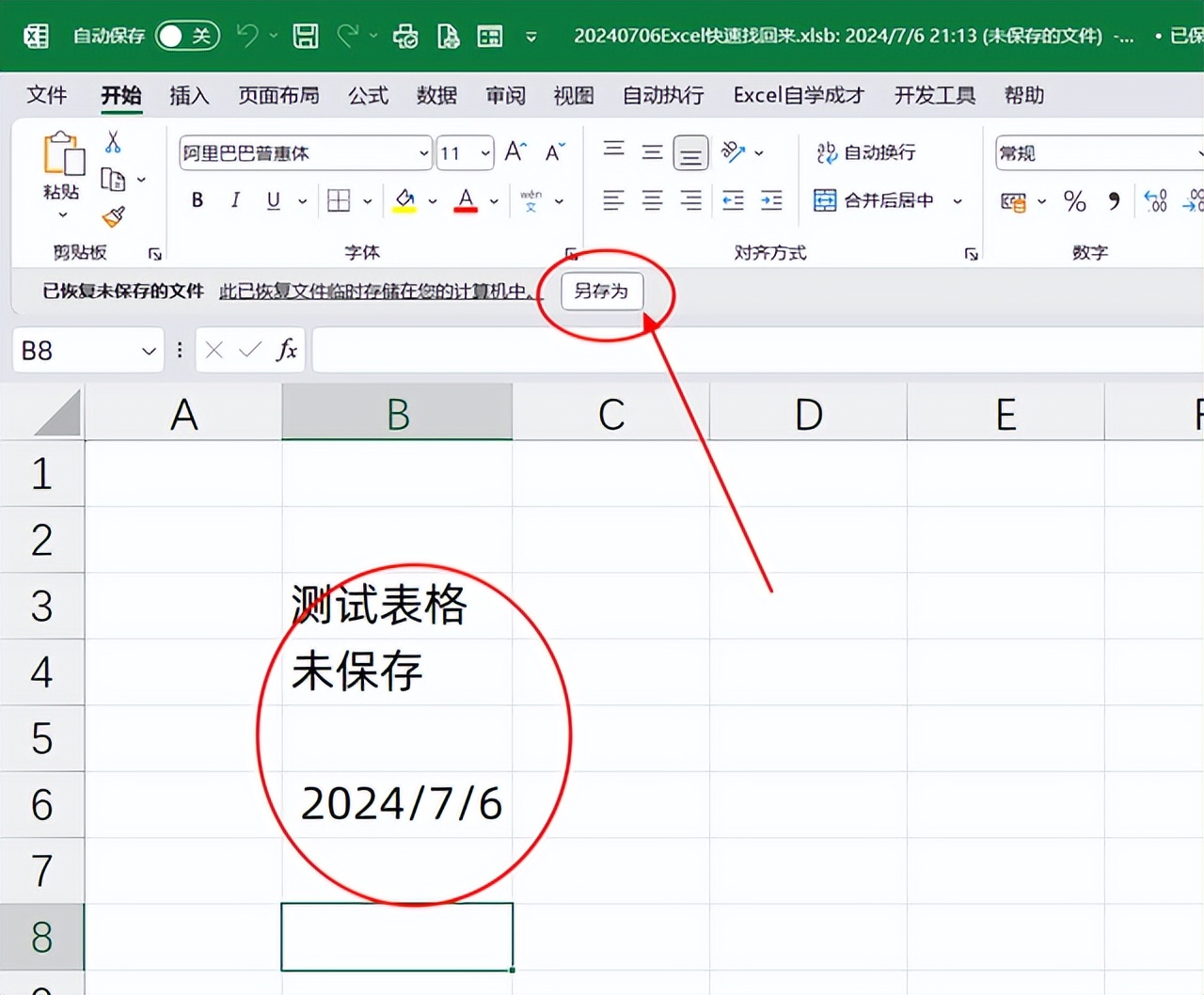Click the Middle Align icon
This screenshot has height=995, width=1204.
click(652, 151)
